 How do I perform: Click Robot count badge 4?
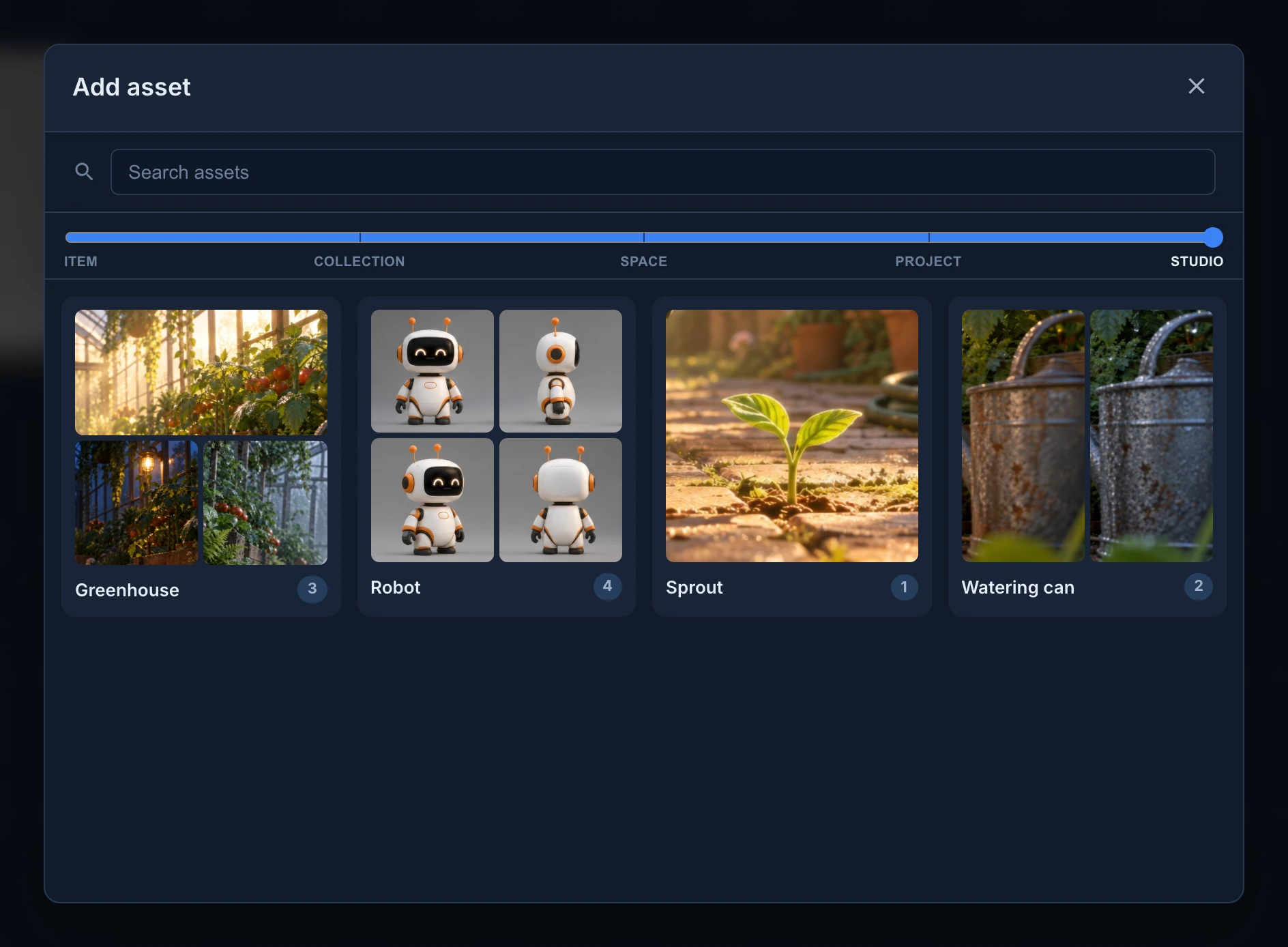click(607, 586)
